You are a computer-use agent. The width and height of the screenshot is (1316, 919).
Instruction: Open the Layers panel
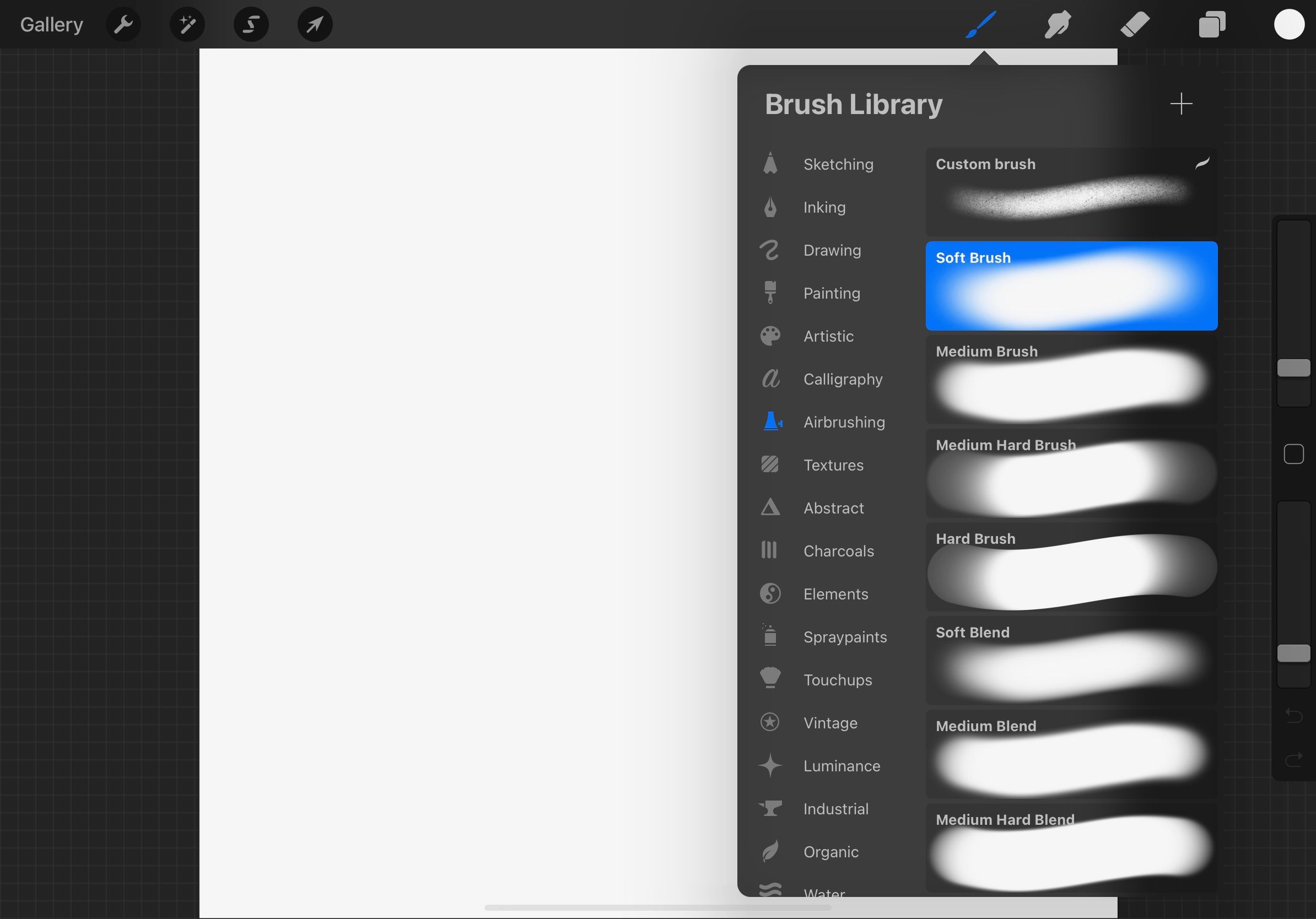[1212, 24]
